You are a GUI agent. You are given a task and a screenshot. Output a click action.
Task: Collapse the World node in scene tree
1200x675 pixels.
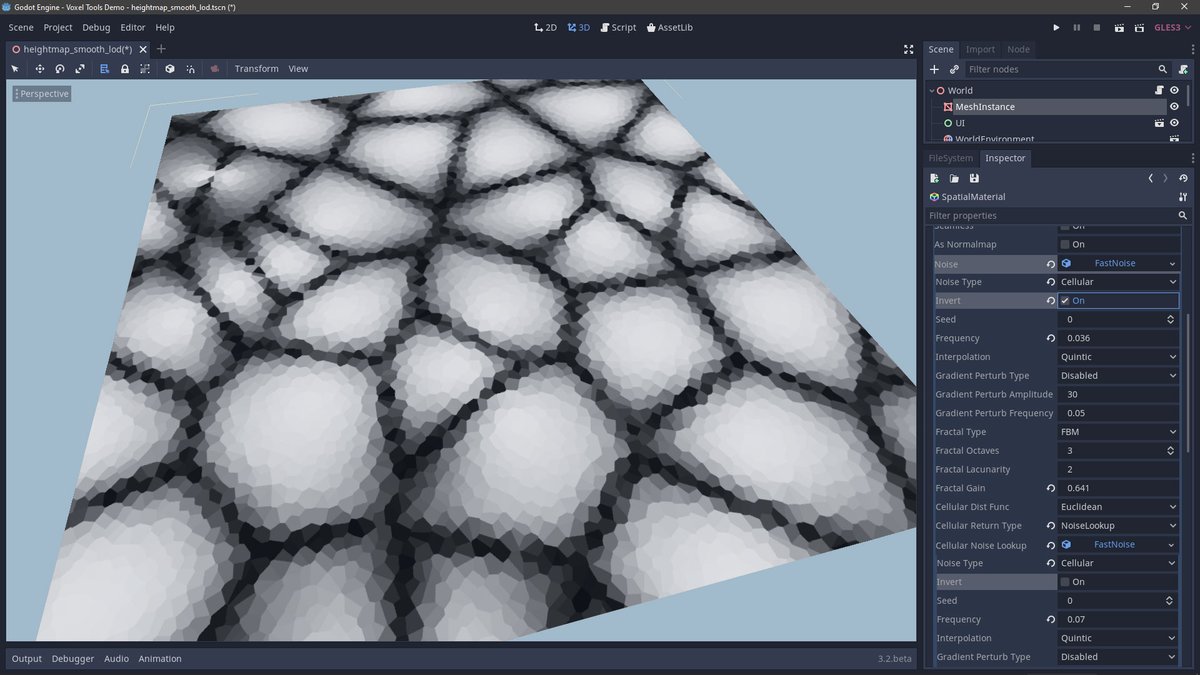931,90
